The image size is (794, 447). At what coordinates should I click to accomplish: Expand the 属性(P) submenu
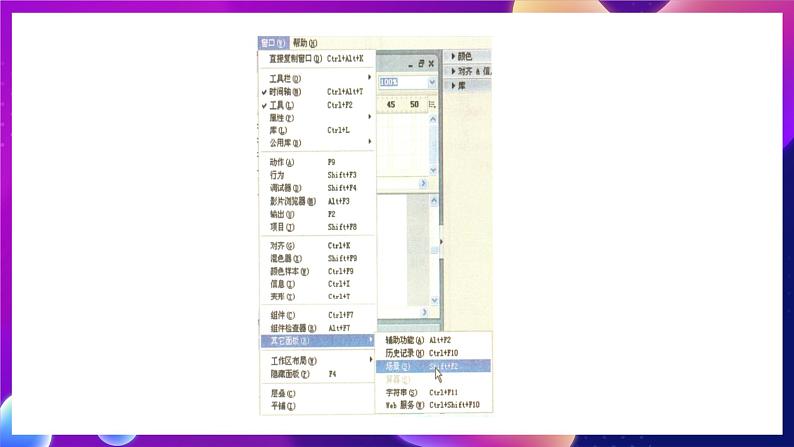coord(317,117)
